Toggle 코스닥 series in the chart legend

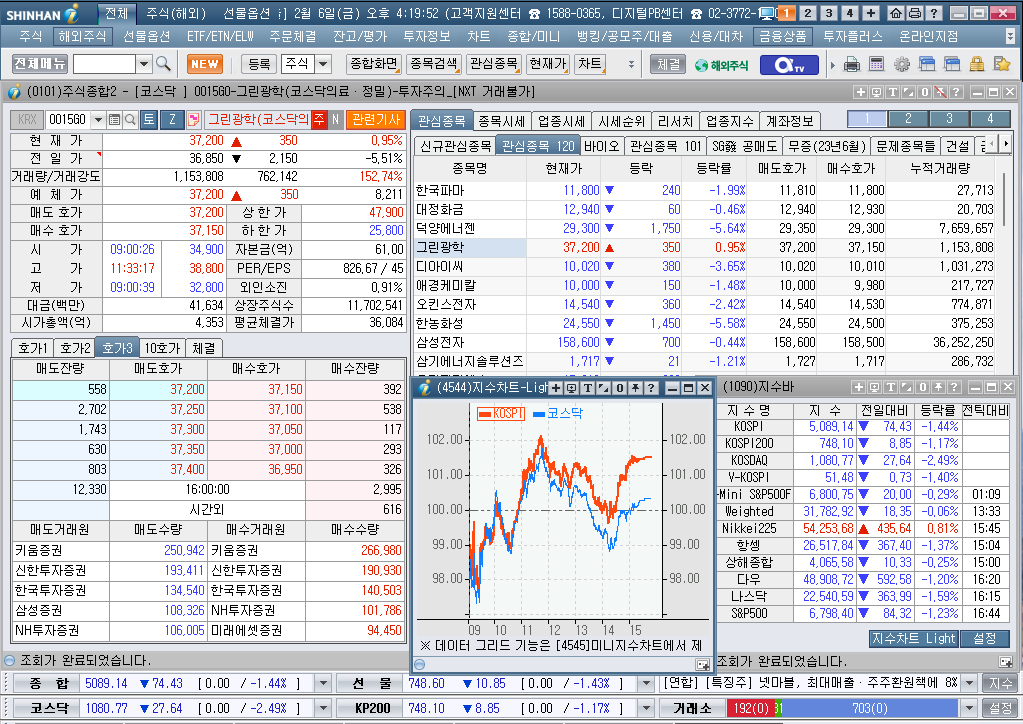558,413
